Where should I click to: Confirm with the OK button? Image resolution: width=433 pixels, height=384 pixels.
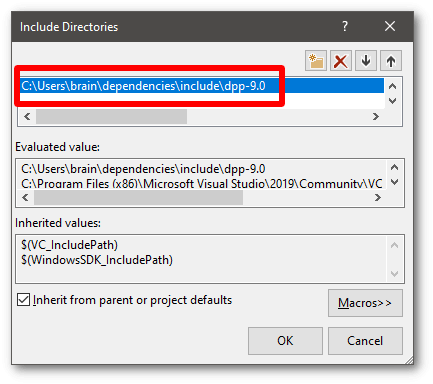pyautogui.click(x=285, y=341)
